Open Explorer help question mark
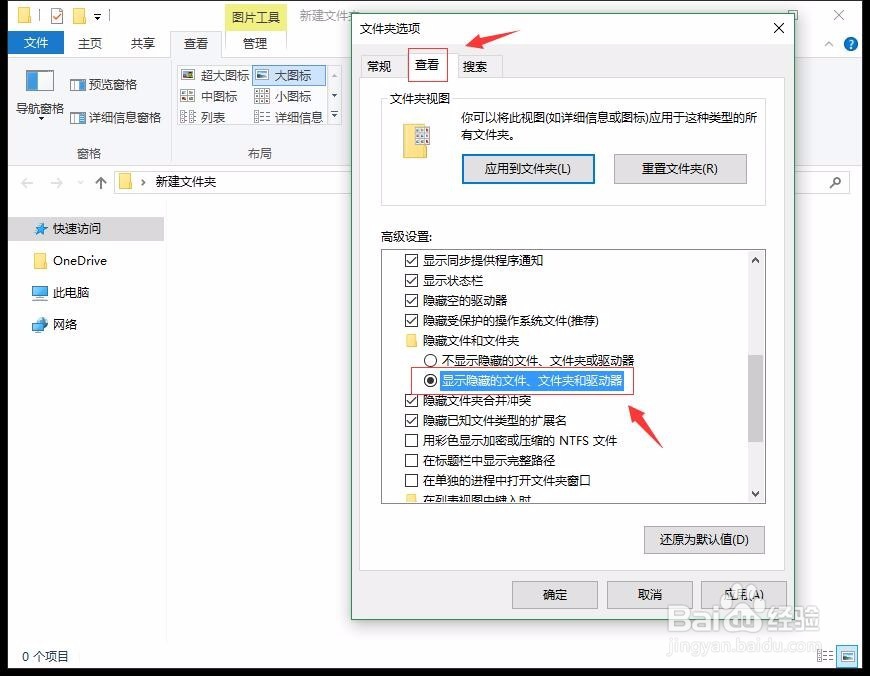Image resolution: width=870 pixels, height=676 pixels. point(851,44)
